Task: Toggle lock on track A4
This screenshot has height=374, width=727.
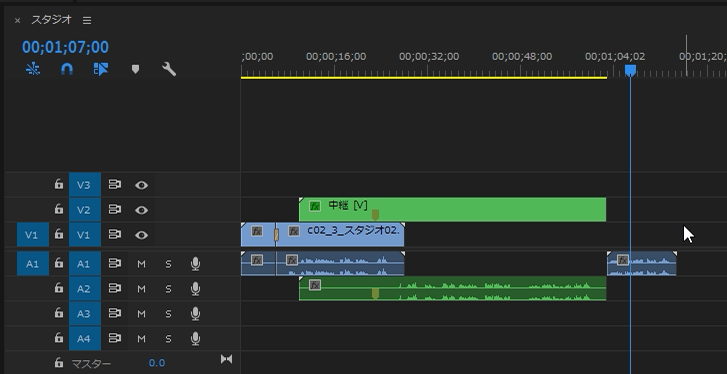Action: pos(58,338)
